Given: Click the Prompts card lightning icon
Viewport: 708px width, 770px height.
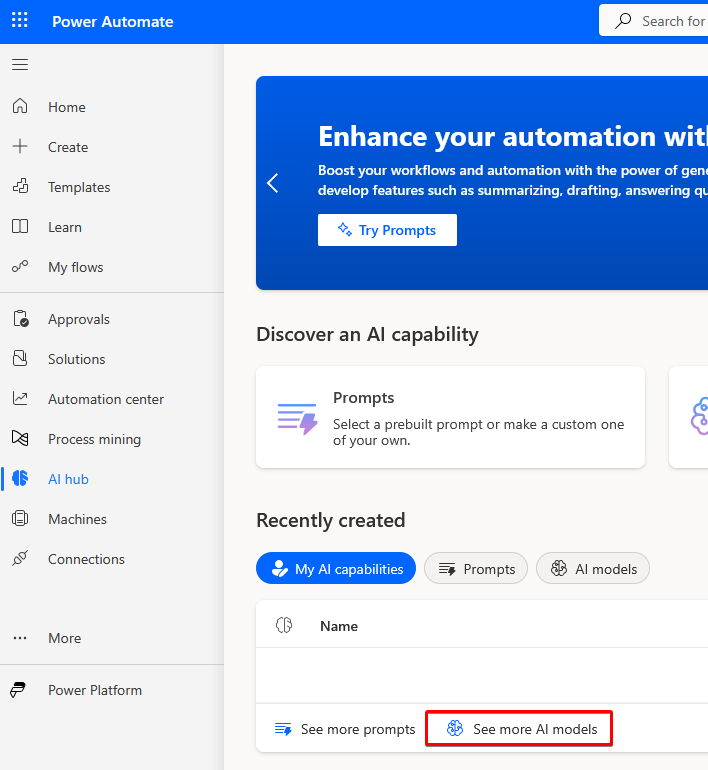Looking at the screenshot, I should click(298, 419).
